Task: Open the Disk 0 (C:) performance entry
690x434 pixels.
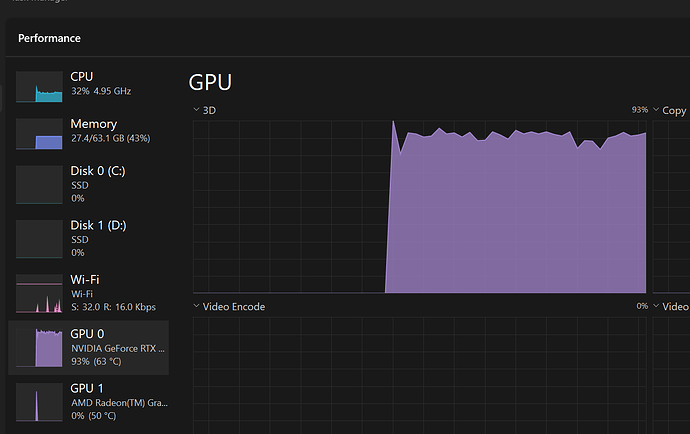Action: click(88, 184)
